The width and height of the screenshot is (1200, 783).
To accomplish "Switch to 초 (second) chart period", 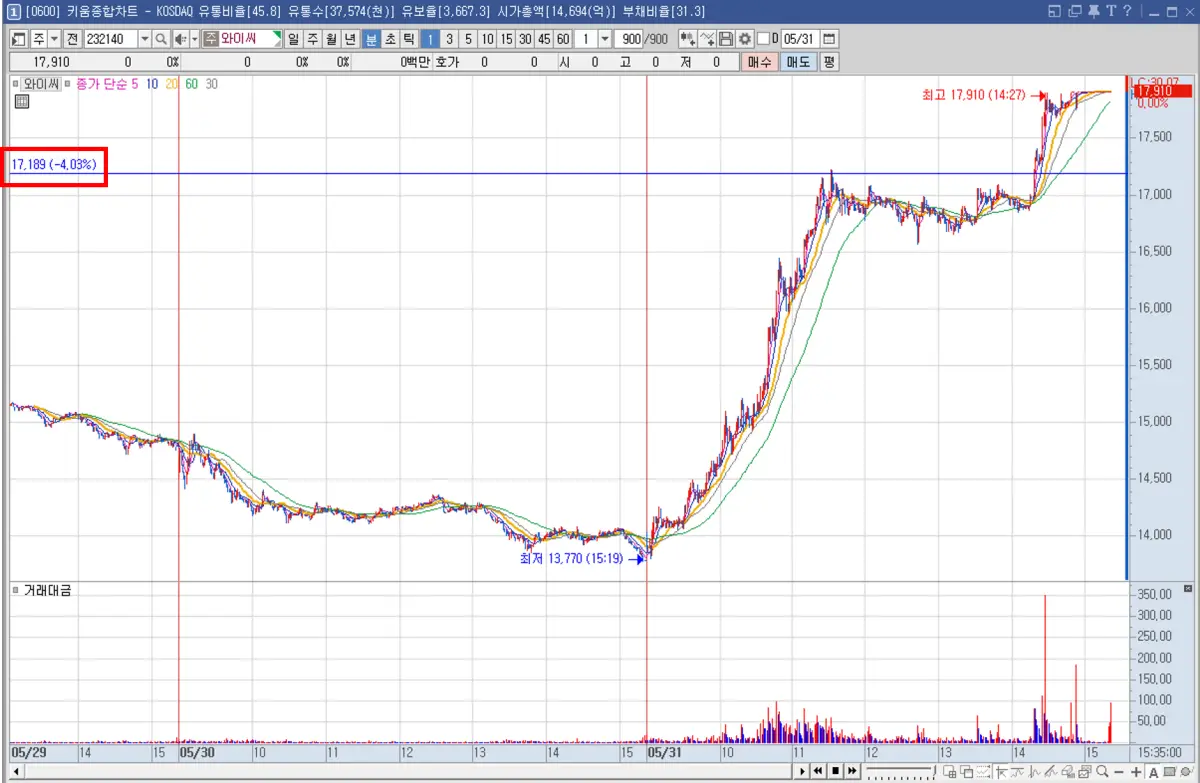I will pyautogui.click(x=390, y=39).
